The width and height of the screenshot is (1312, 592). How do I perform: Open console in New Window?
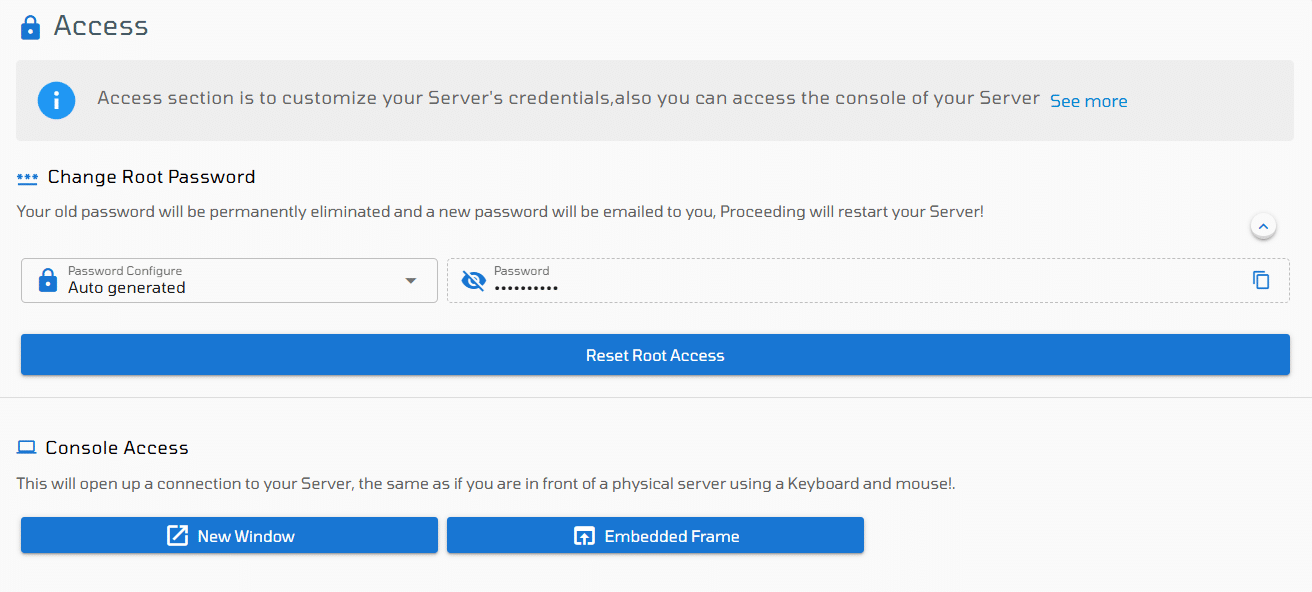point(229,535)
